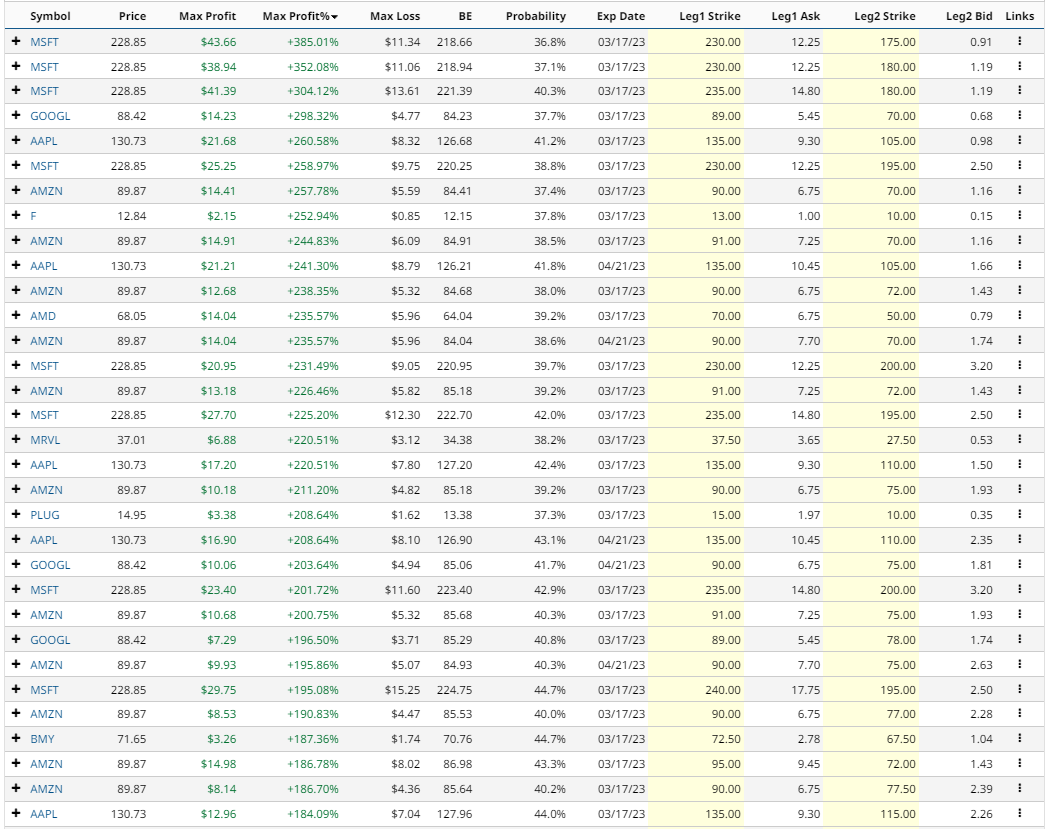
Task: Sort table by Exp Date column header
Action: [621, 16]
